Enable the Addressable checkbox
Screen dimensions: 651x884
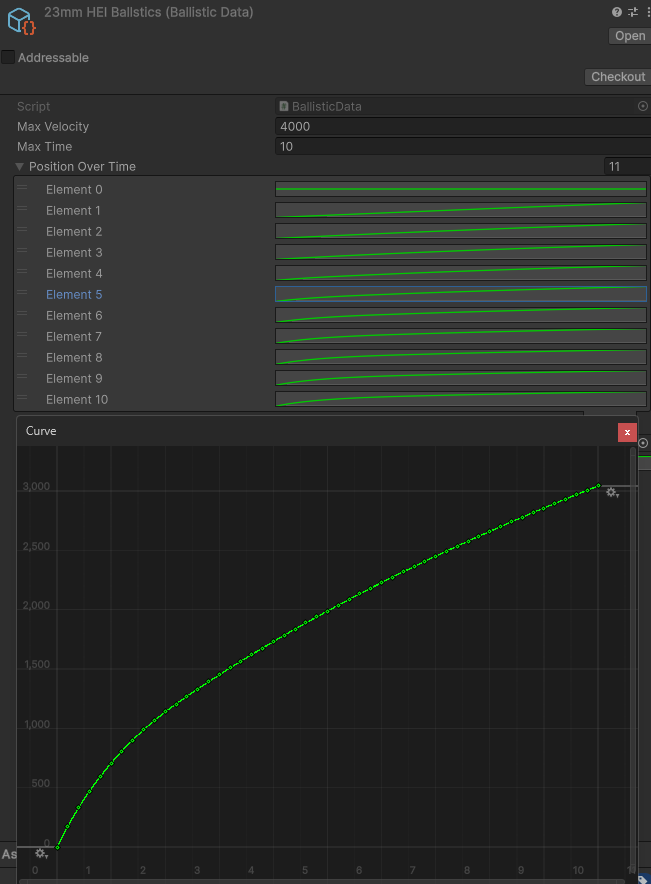pos(9,57)
